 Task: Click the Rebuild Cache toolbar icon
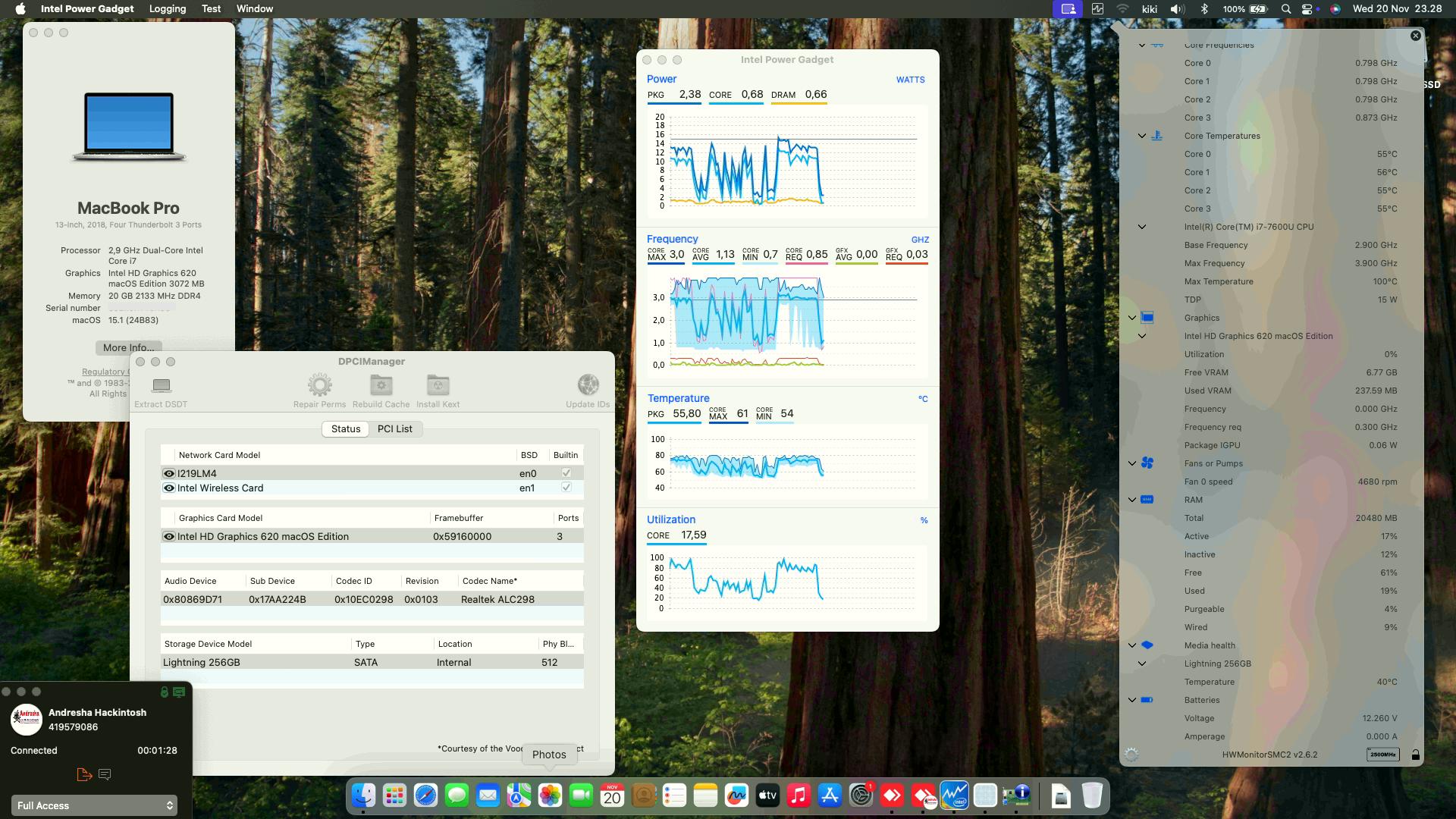381,385
